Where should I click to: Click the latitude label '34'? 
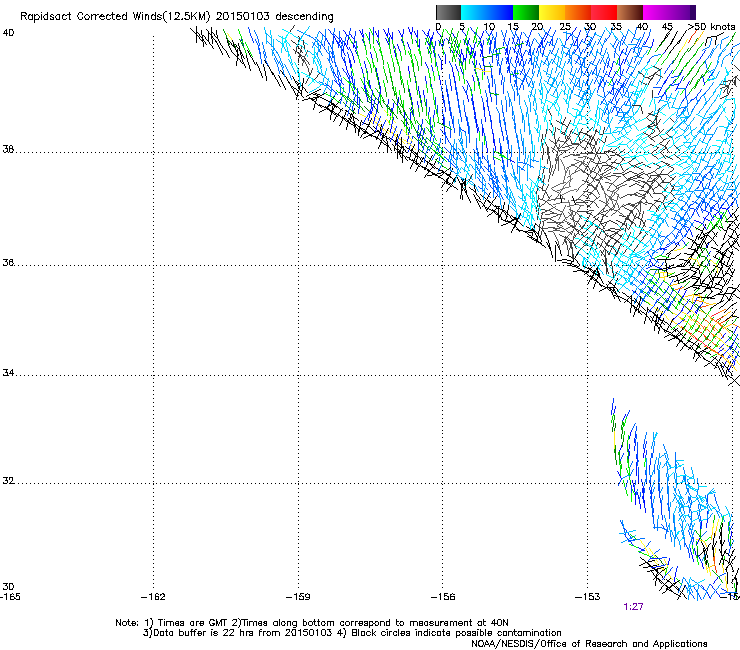coord(8,373)
